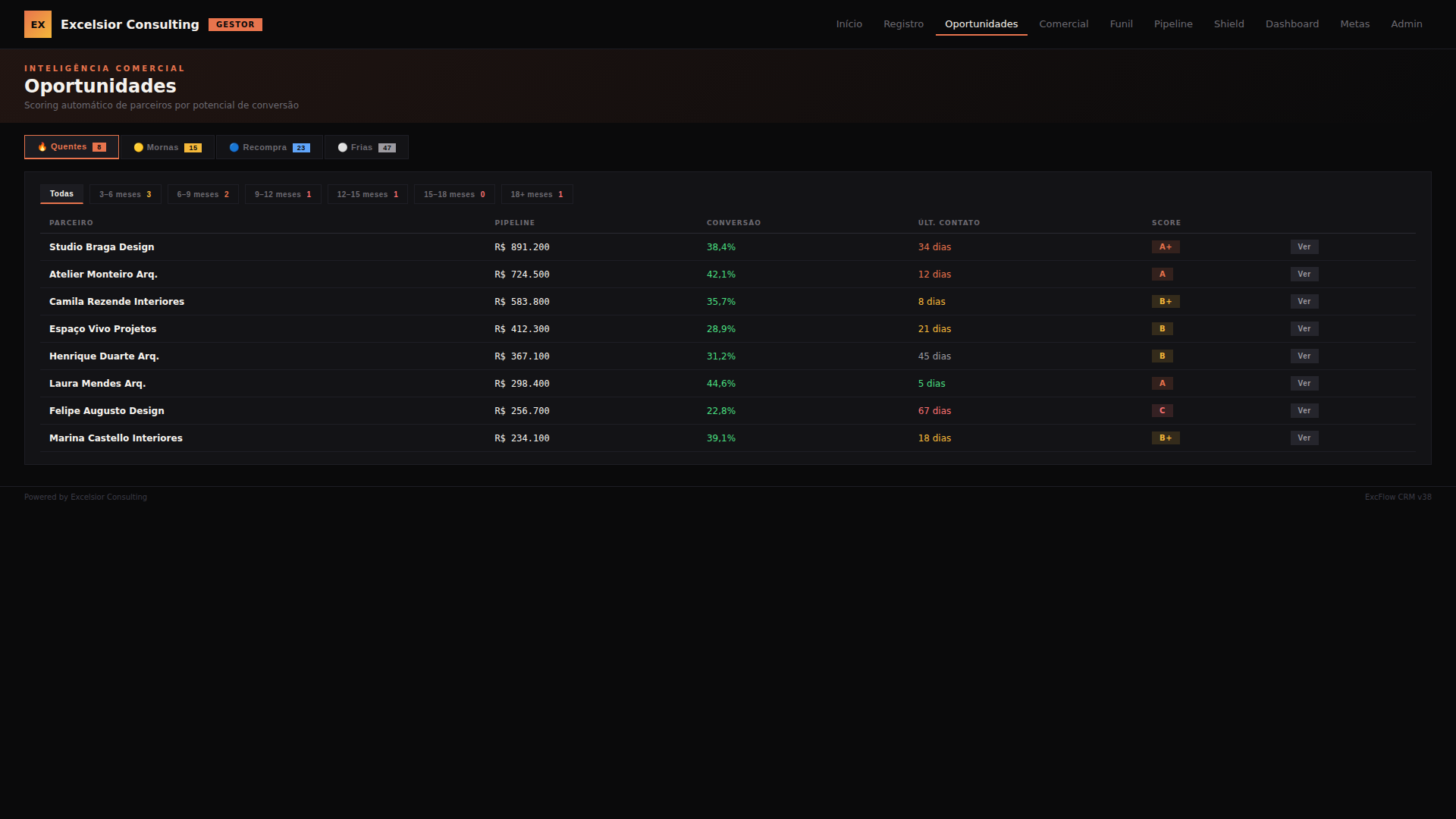Click the A+ score badge
This screenshot has width=1456, height=819.
[x=1165, y=247]
